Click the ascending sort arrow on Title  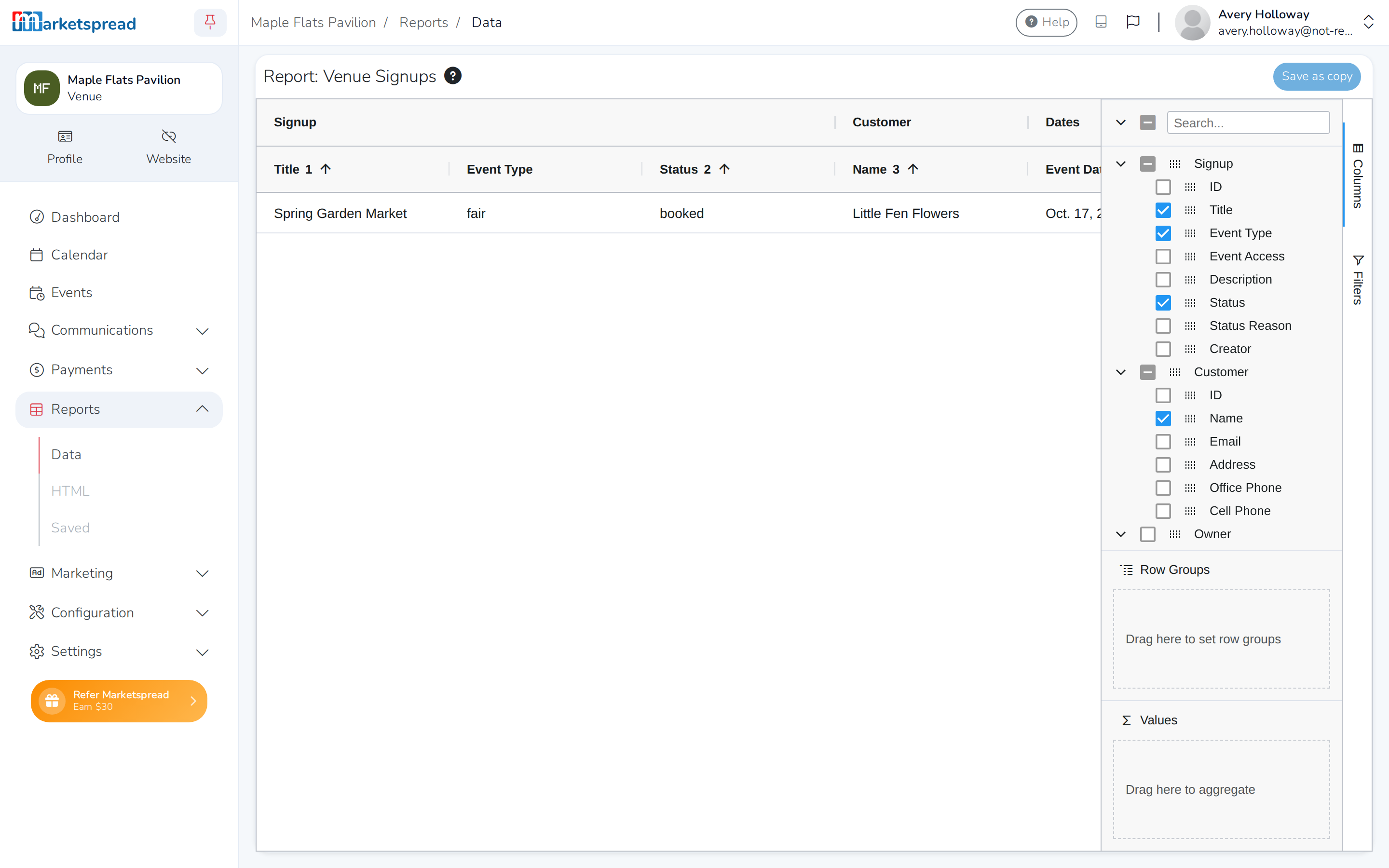click(326, 169)
